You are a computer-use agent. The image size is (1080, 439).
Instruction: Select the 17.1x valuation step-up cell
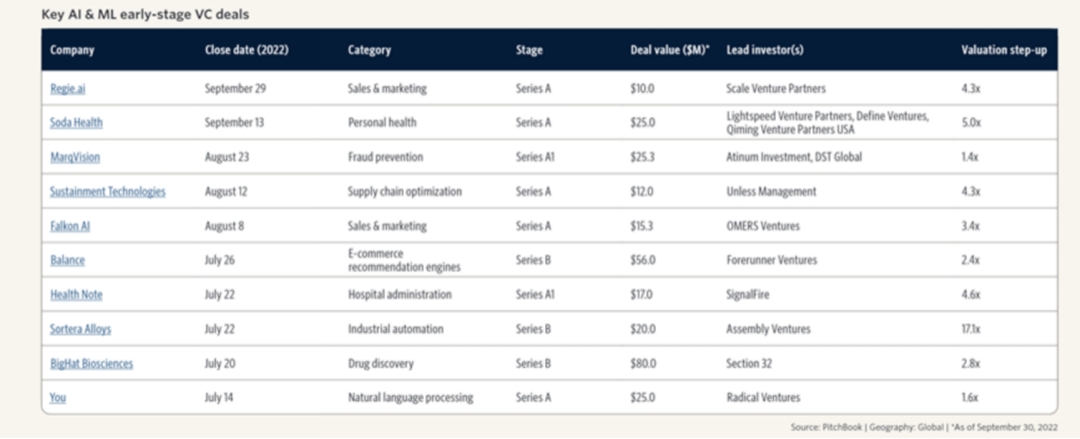click(x=972, y=329)
